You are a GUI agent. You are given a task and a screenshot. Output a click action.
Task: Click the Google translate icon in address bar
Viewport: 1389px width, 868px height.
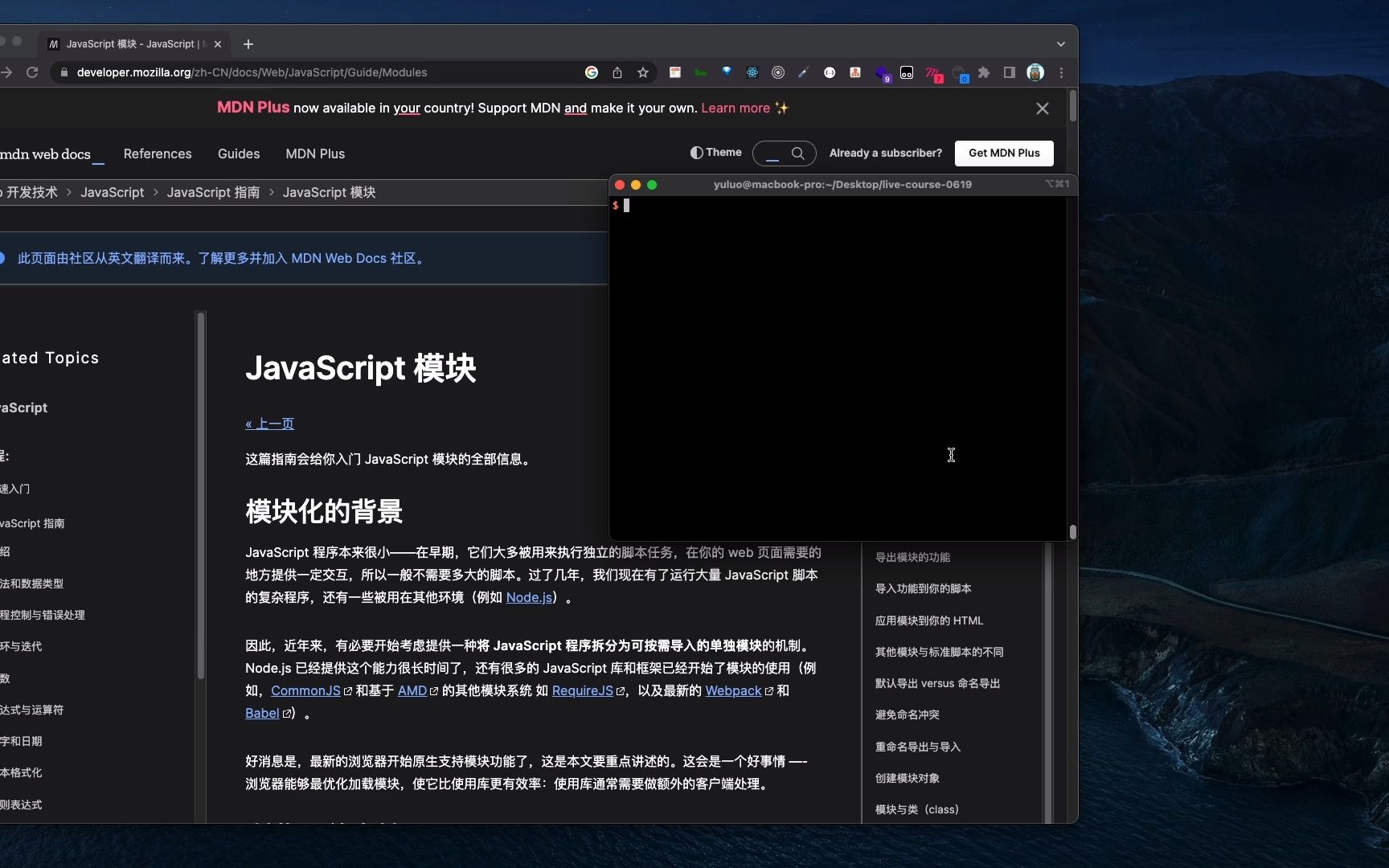tap(592, 72)
